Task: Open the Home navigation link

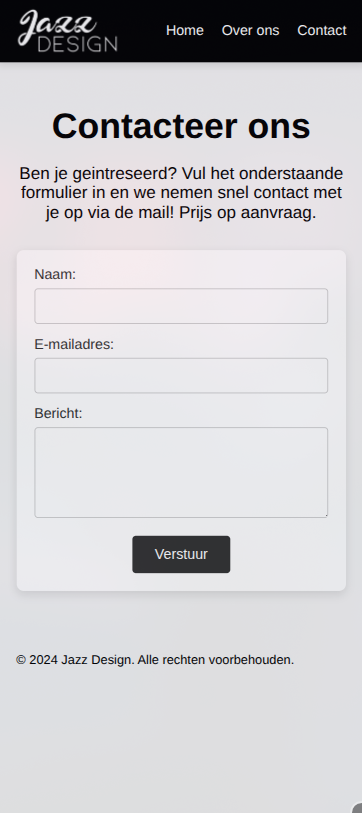Action: click(185, 31)
